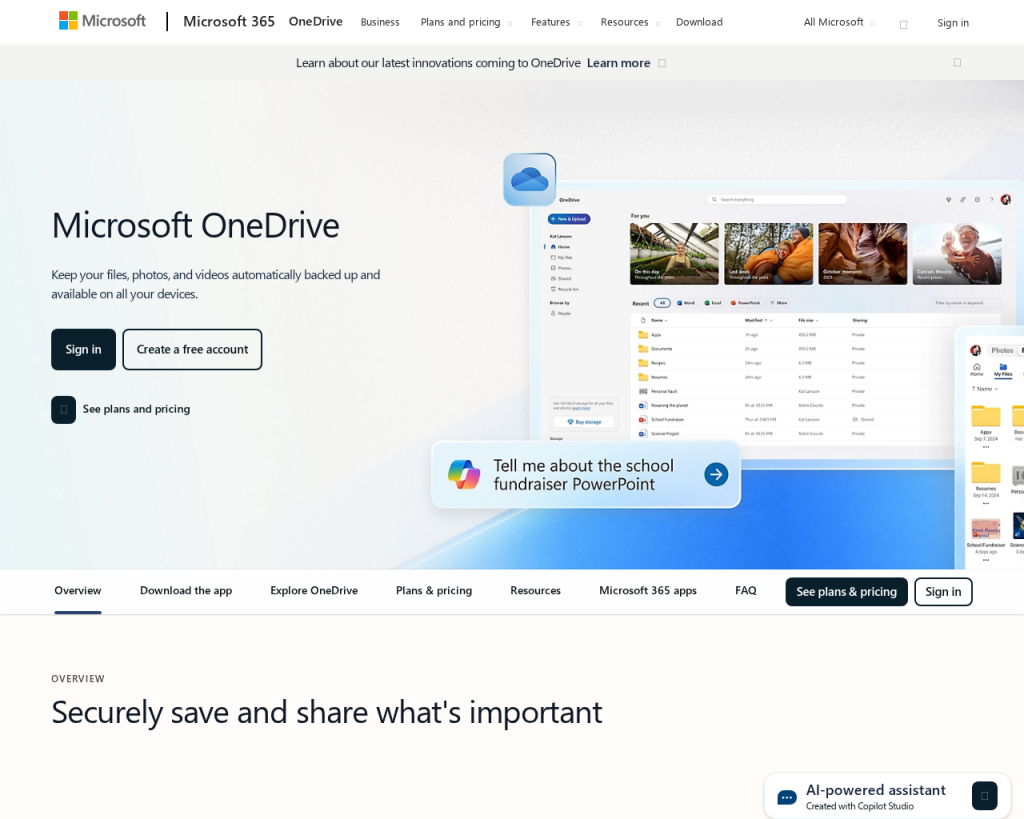Open the Microsoft 365 link
The height and width of the screenshot is (819, 1024).
[229, 22]
